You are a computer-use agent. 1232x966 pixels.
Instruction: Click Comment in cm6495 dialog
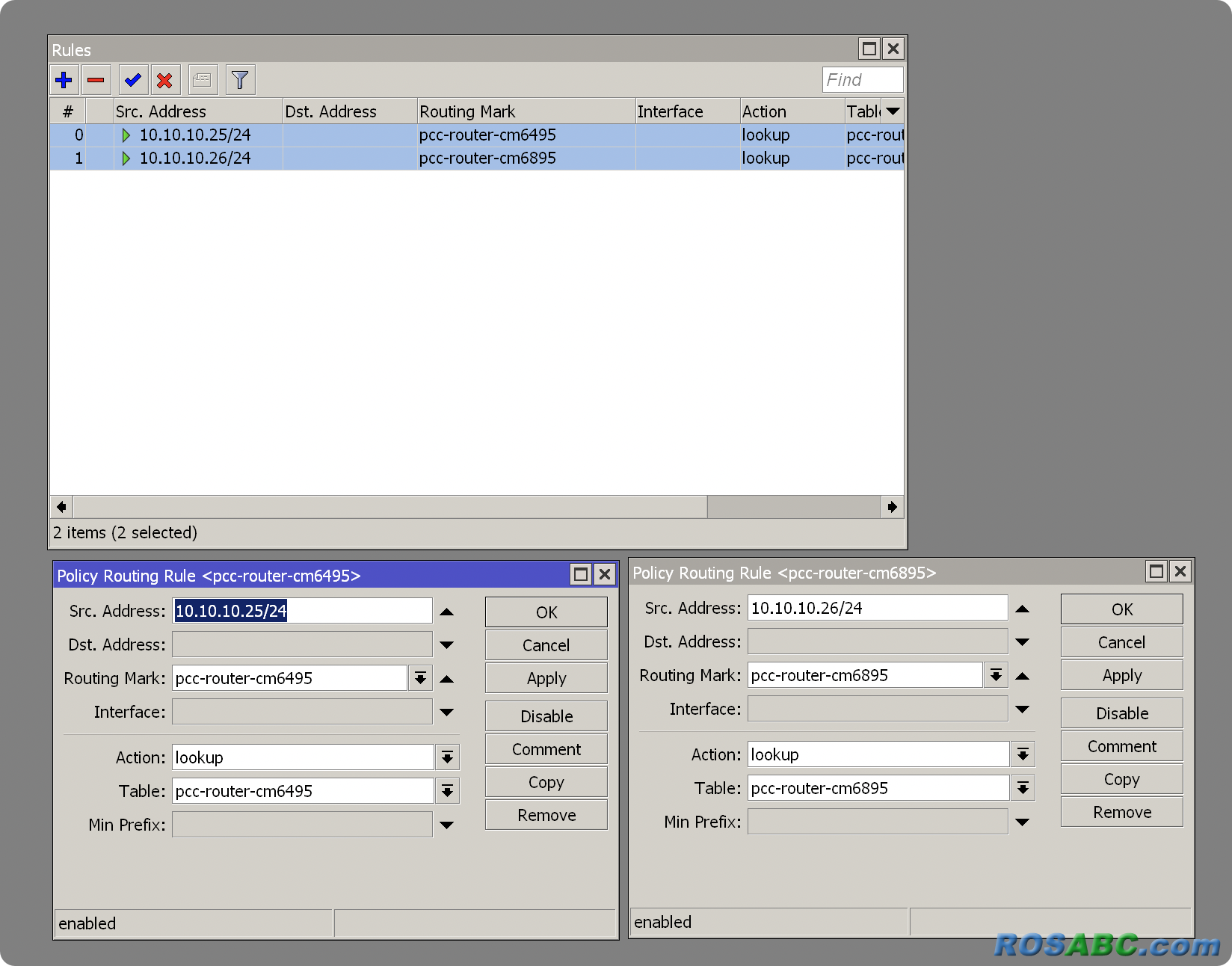546,749
